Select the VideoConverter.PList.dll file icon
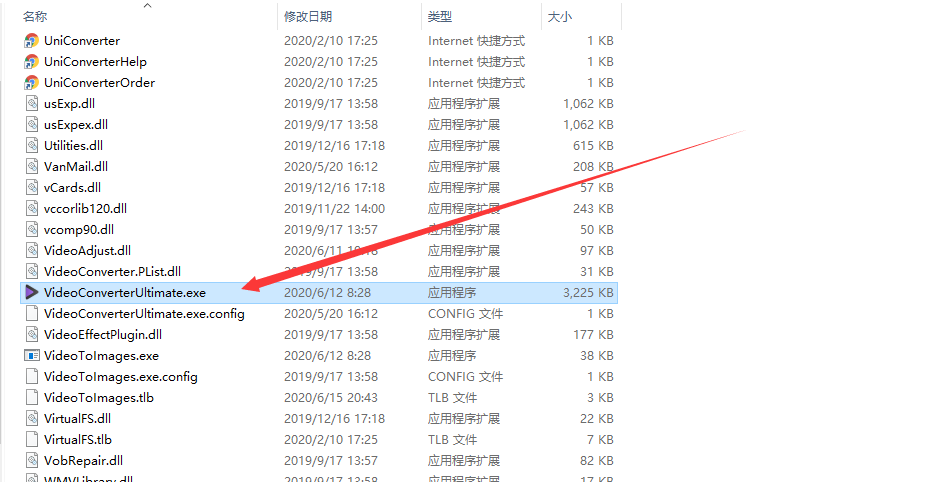The width and height of the screenshot is (931, 482). pos(32,272)
